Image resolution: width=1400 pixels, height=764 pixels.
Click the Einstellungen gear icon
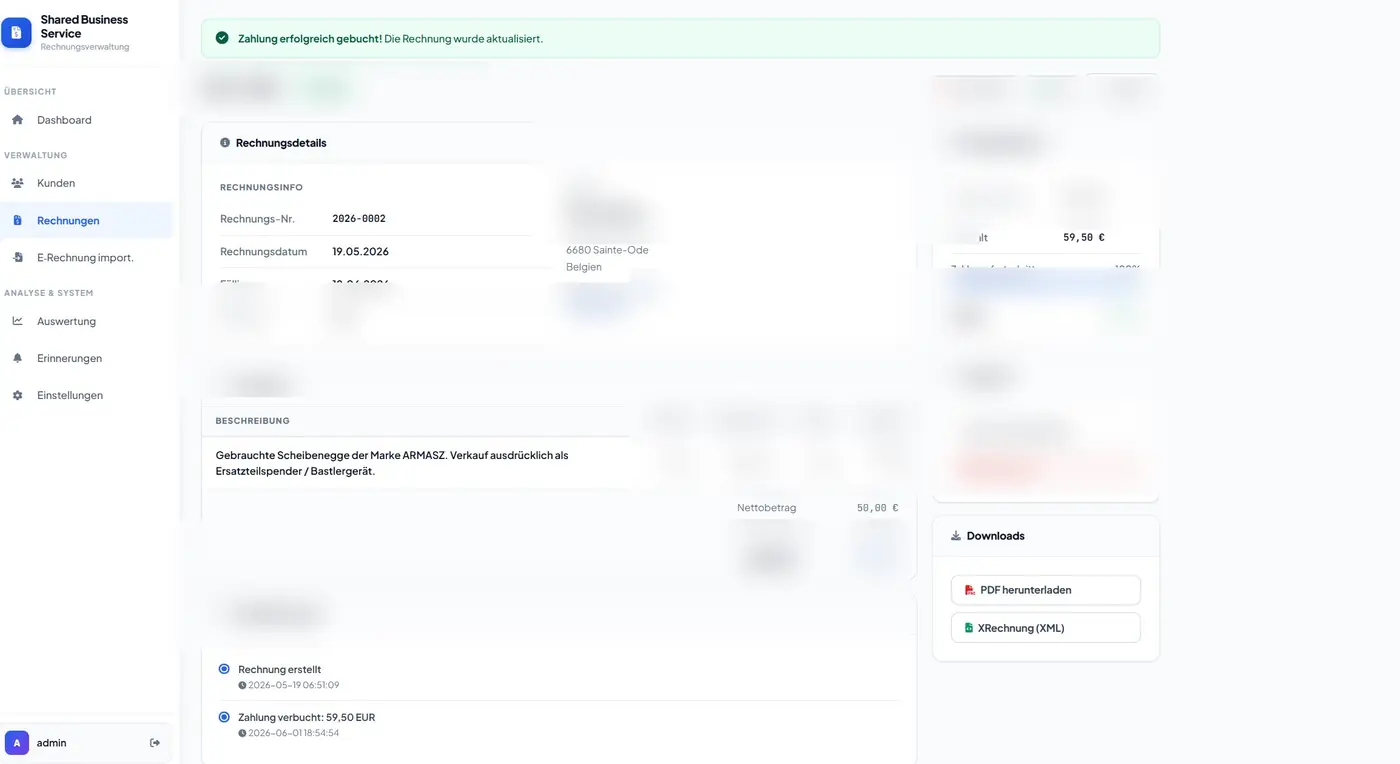tap(17, 395)
